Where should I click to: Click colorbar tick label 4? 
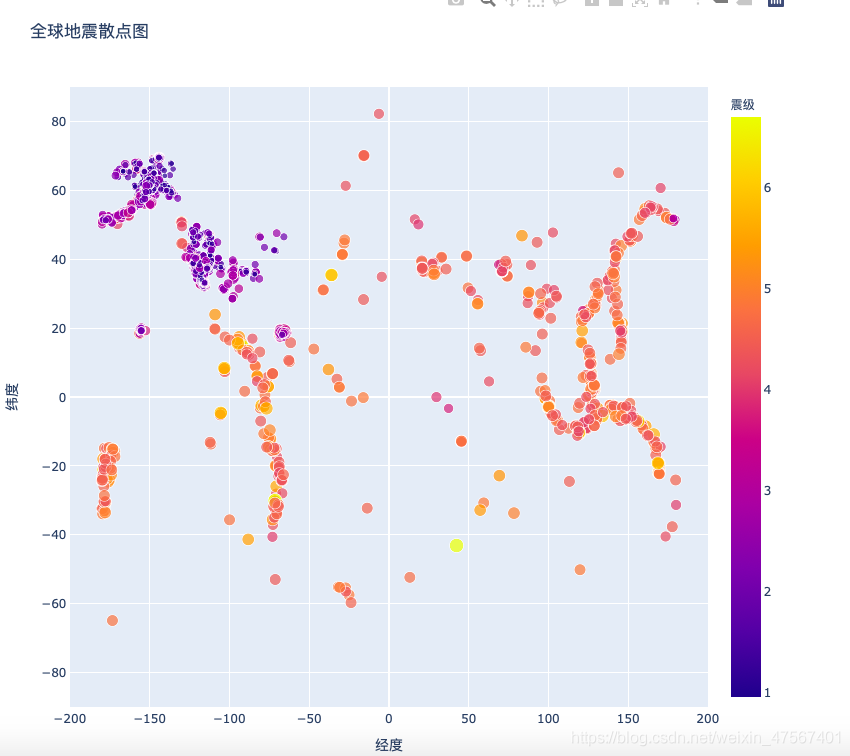(x=767, y=390)
